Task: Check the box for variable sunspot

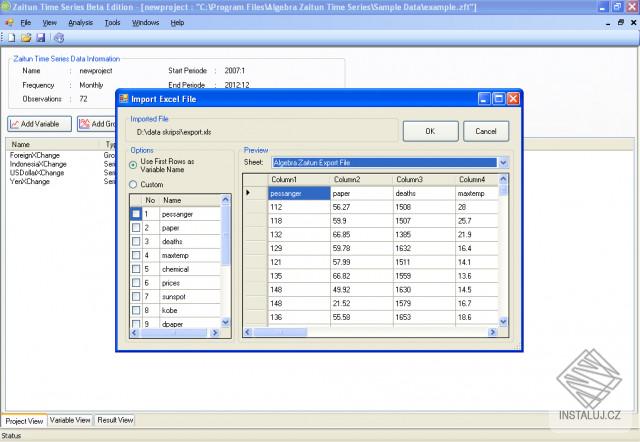Action: (x=136, y=297)
